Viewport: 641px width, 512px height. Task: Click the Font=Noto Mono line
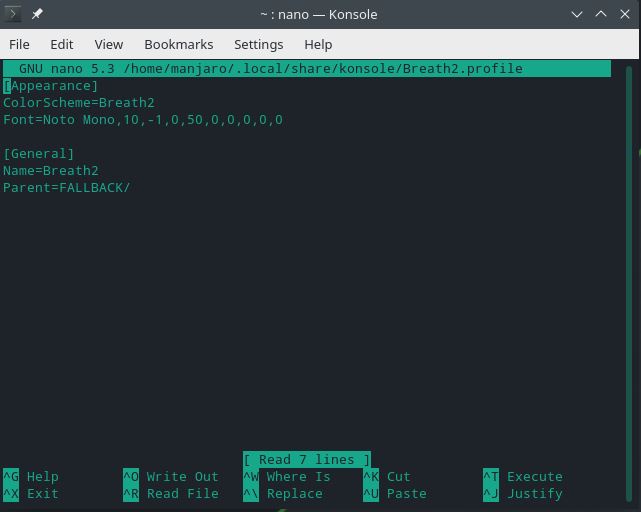coord(143,120)
